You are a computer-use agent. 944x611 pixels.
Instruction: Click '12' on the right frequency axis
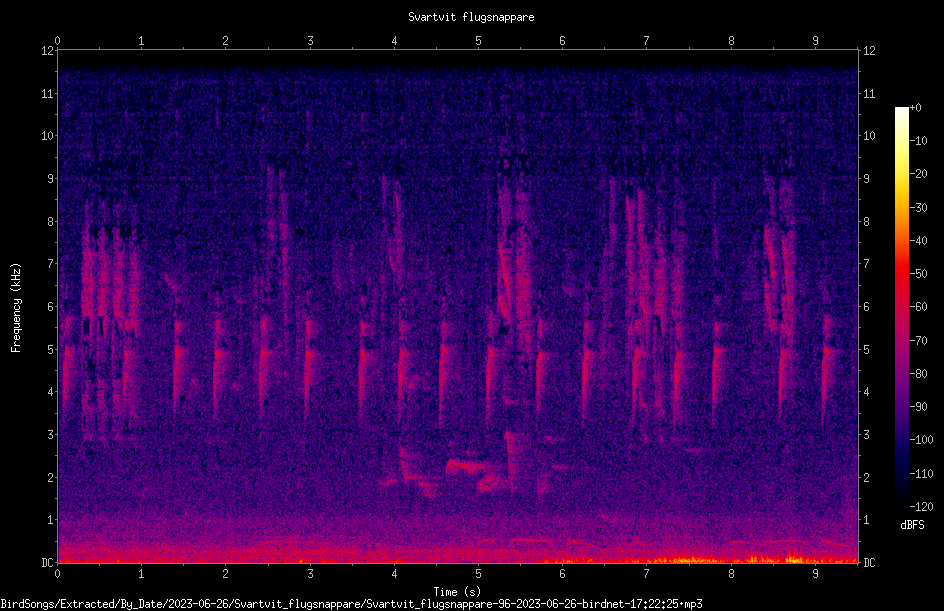tap(869, 51)
